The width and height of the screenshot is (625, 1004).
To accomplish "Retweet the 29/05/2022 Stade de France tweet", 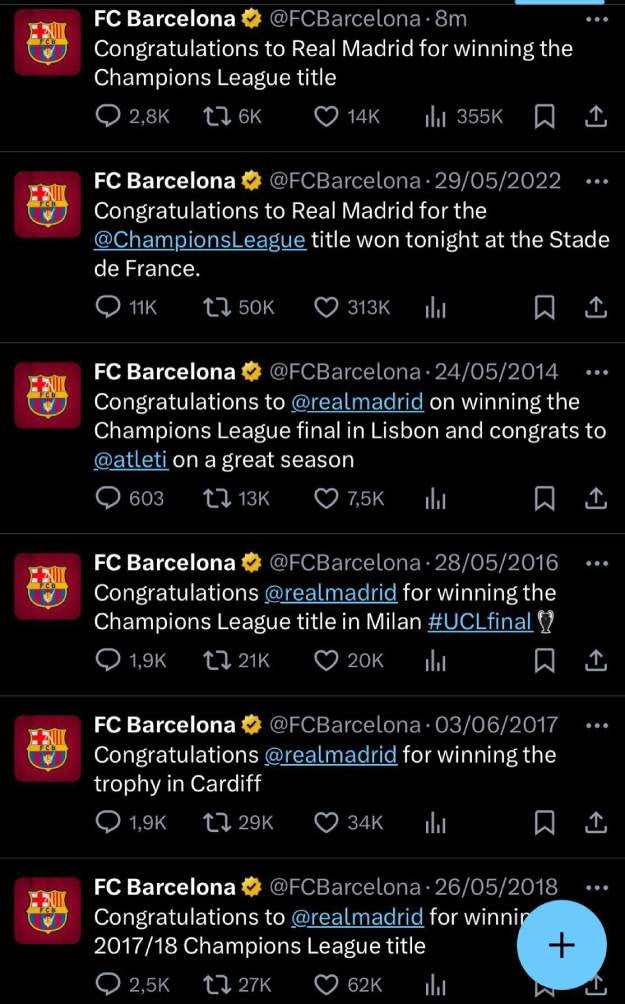I will click(x=217, y=308).
